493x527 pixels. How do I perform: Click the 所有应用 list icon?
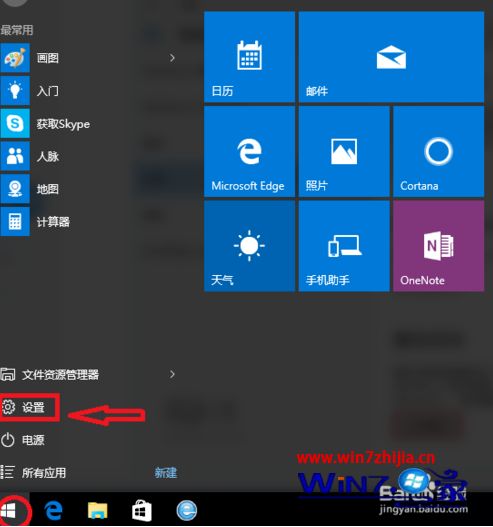[x=7, y=472]
